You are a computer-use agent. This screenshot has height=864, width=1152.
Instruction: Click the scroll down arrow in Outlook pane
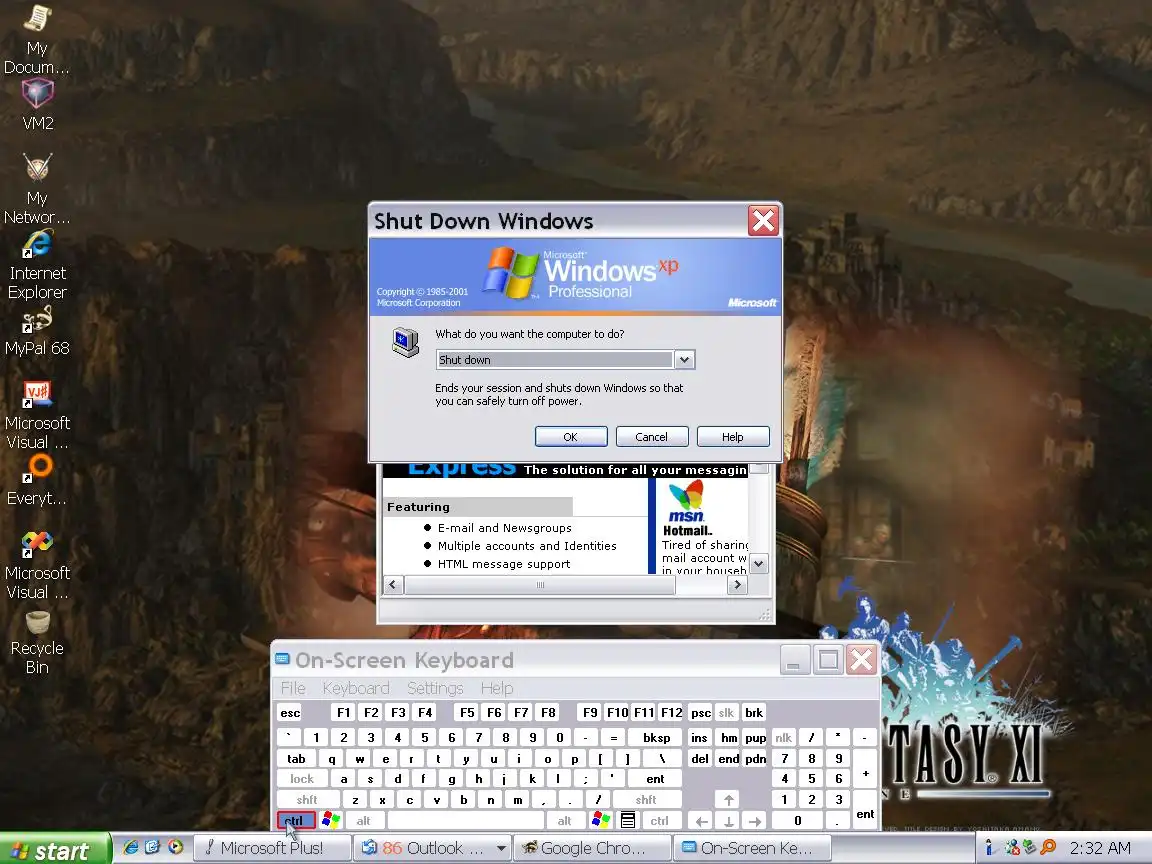click(759, 564)
